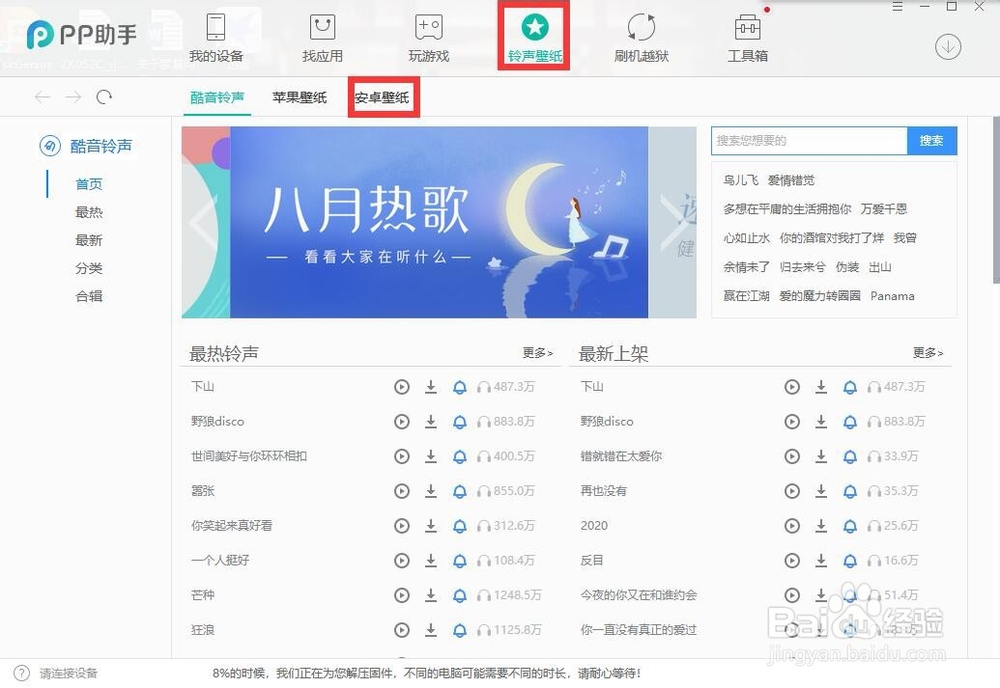The image size is (1000, 688).
Task: Open 更多 for 最新上架
Action: pos(928,353)
